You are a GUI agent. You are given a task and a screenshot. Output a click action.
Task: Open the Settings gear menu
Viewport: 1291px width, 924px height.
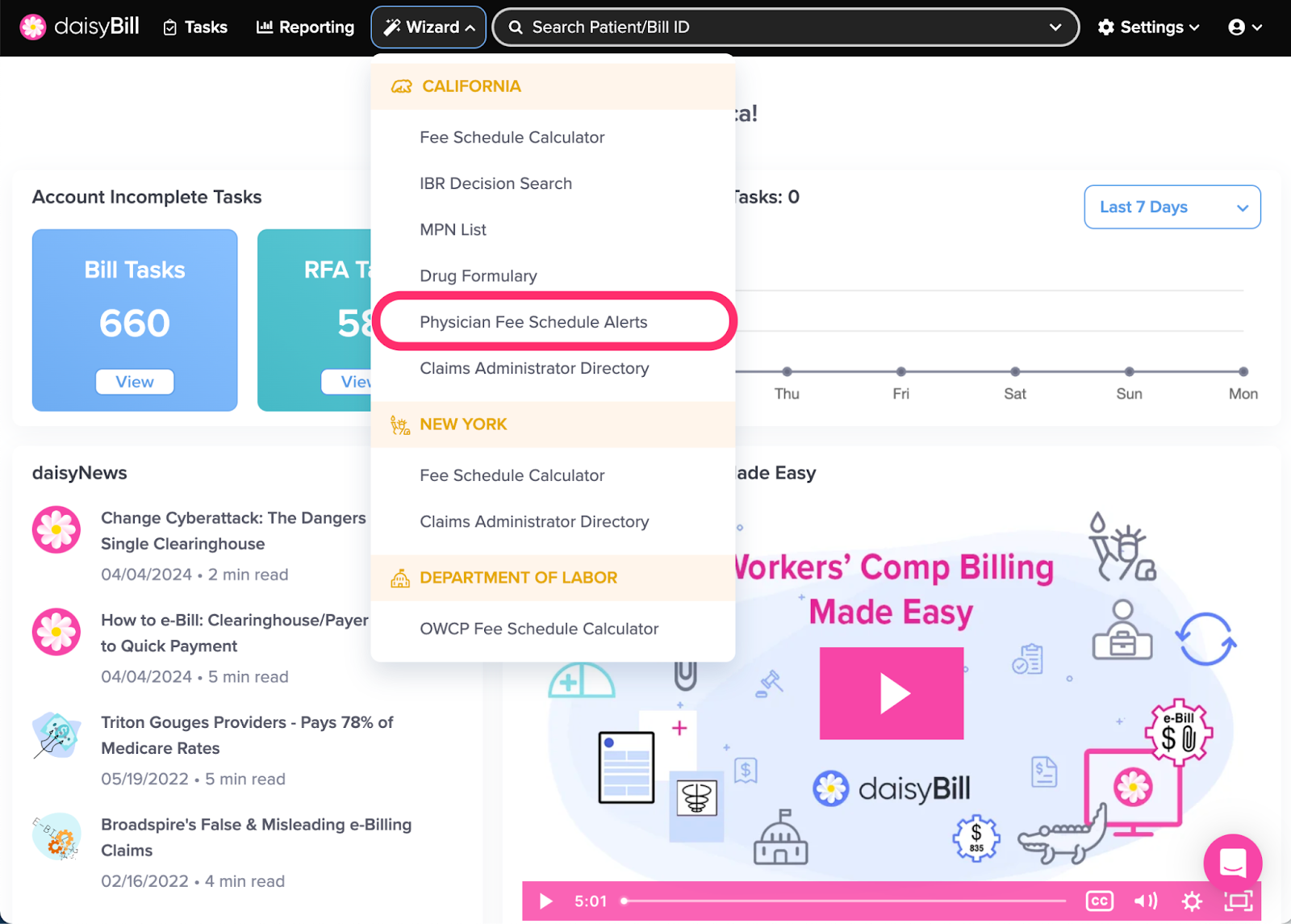(1148, 27)
